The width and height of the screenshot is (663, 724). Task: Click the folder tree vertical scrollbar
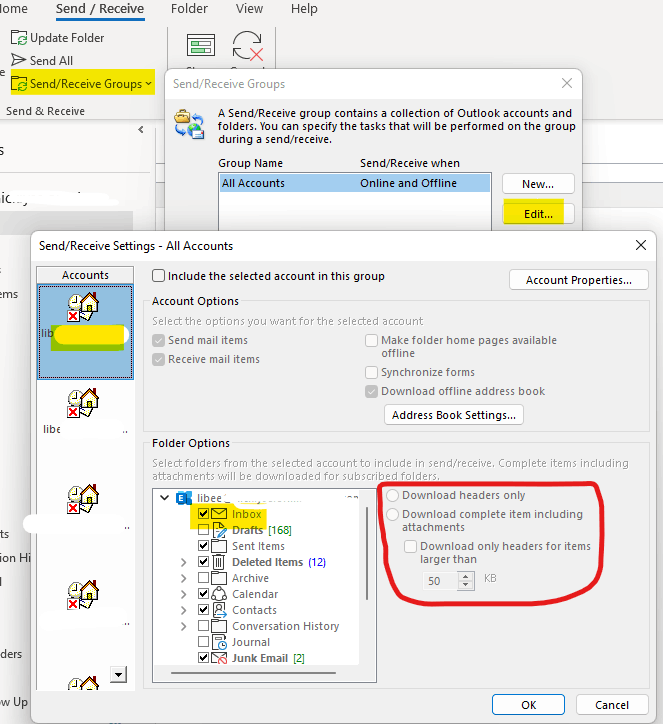pos(367,553)
